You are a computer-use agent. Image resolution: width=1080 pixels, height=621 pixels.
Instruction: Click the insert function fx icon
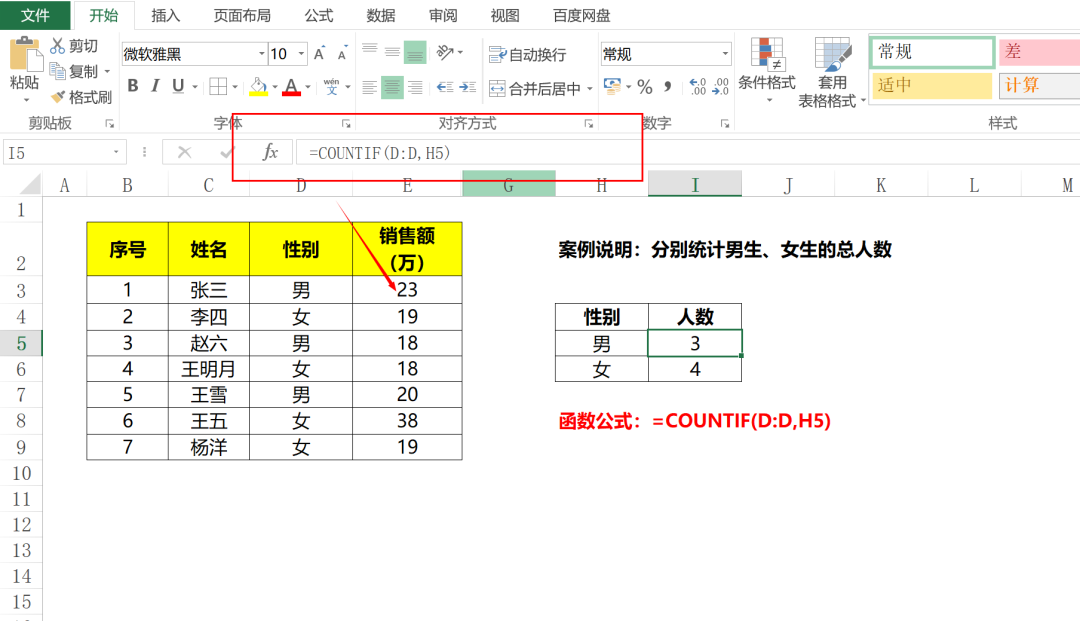270,152
